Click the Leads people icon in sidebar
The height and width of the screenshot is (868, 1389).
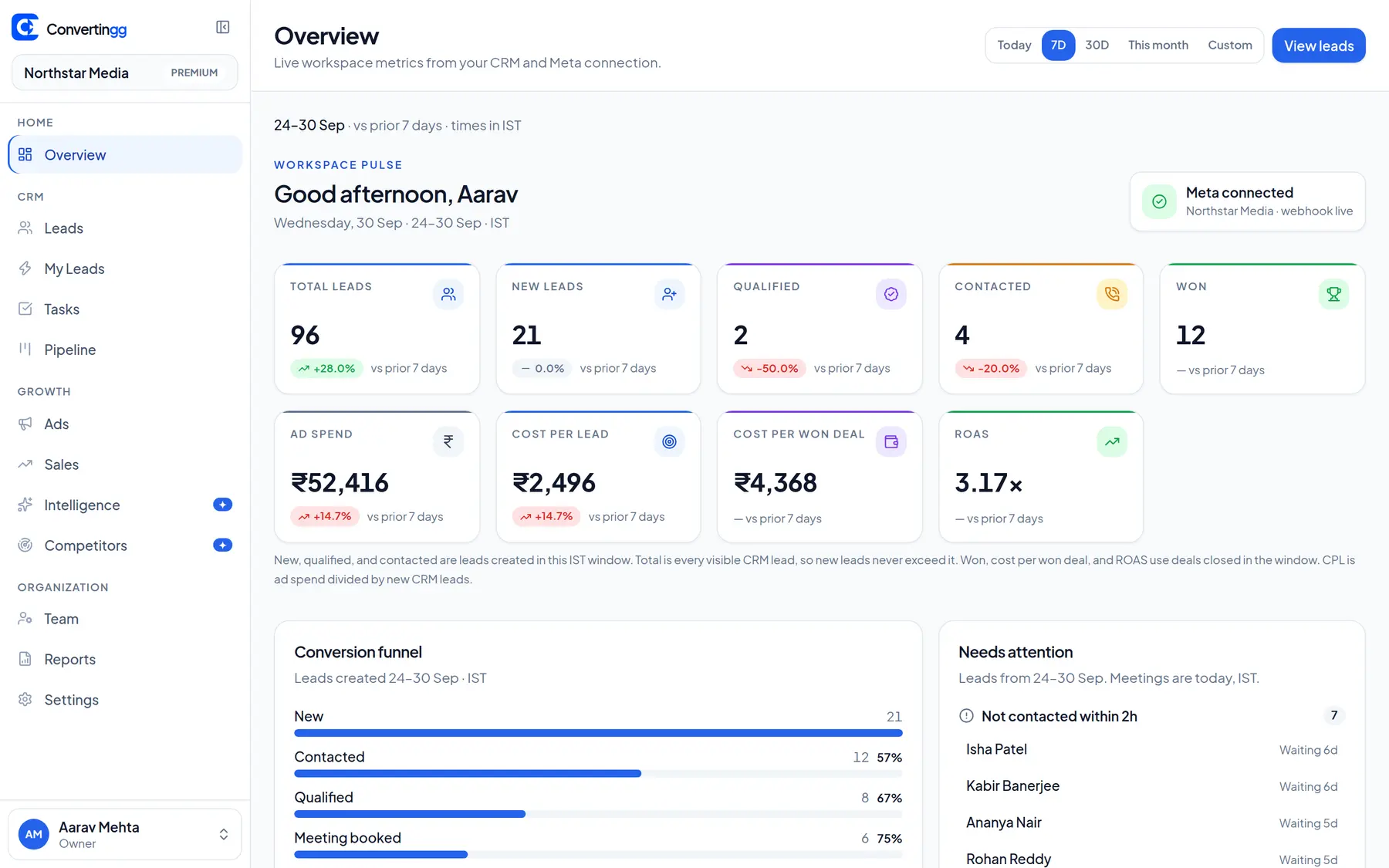click(25, 228)
